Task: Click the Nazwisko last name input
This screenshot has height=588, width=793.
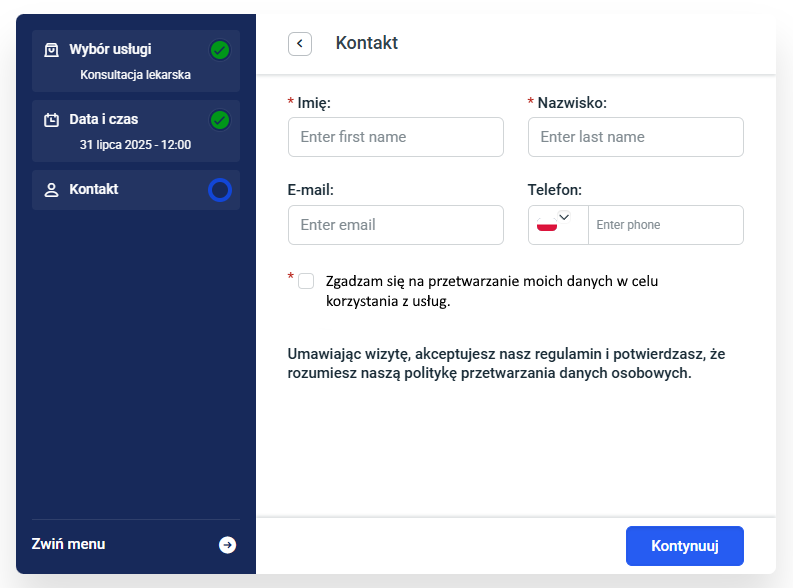Action: coord(636,137)
